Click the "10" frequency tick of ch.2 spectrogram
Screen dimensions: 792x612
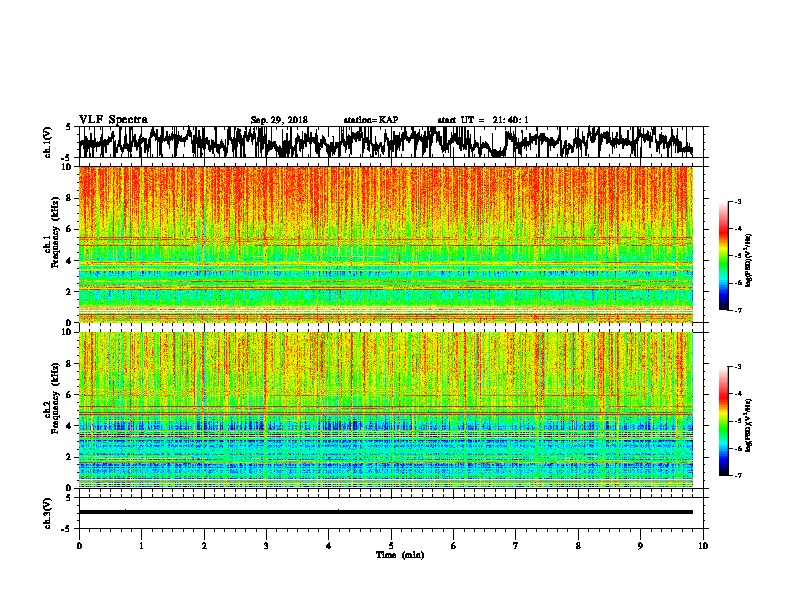(68, 332)
